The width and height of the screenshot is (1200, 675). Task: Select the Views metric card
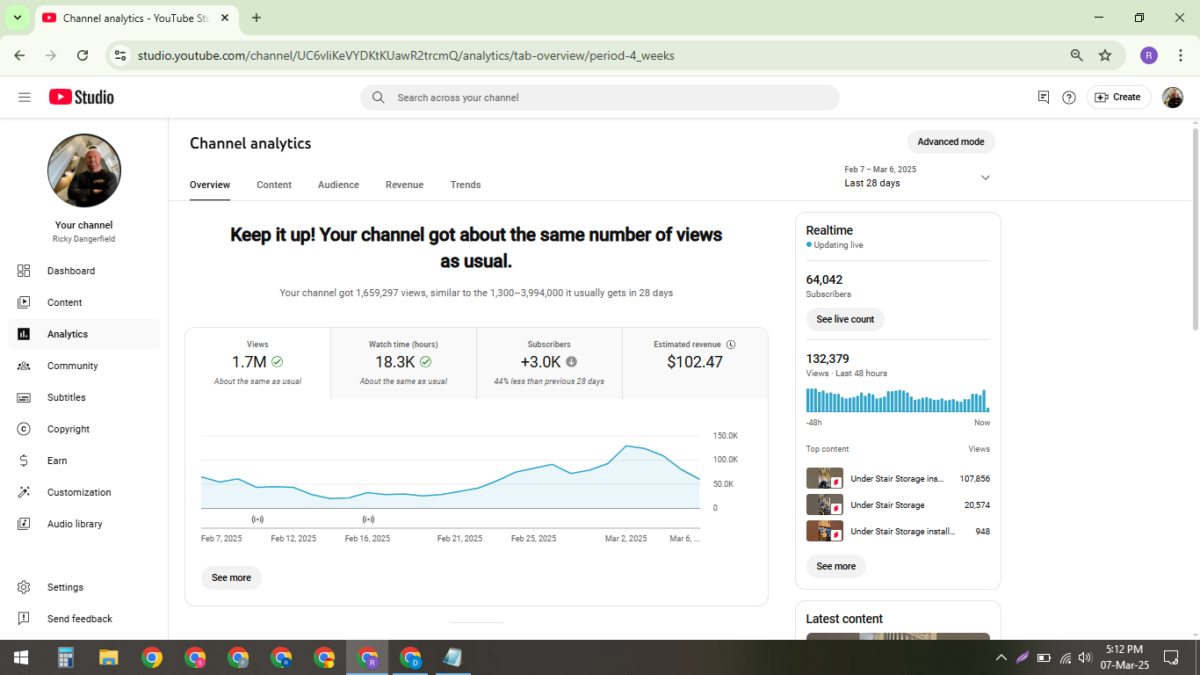[258, 363]
